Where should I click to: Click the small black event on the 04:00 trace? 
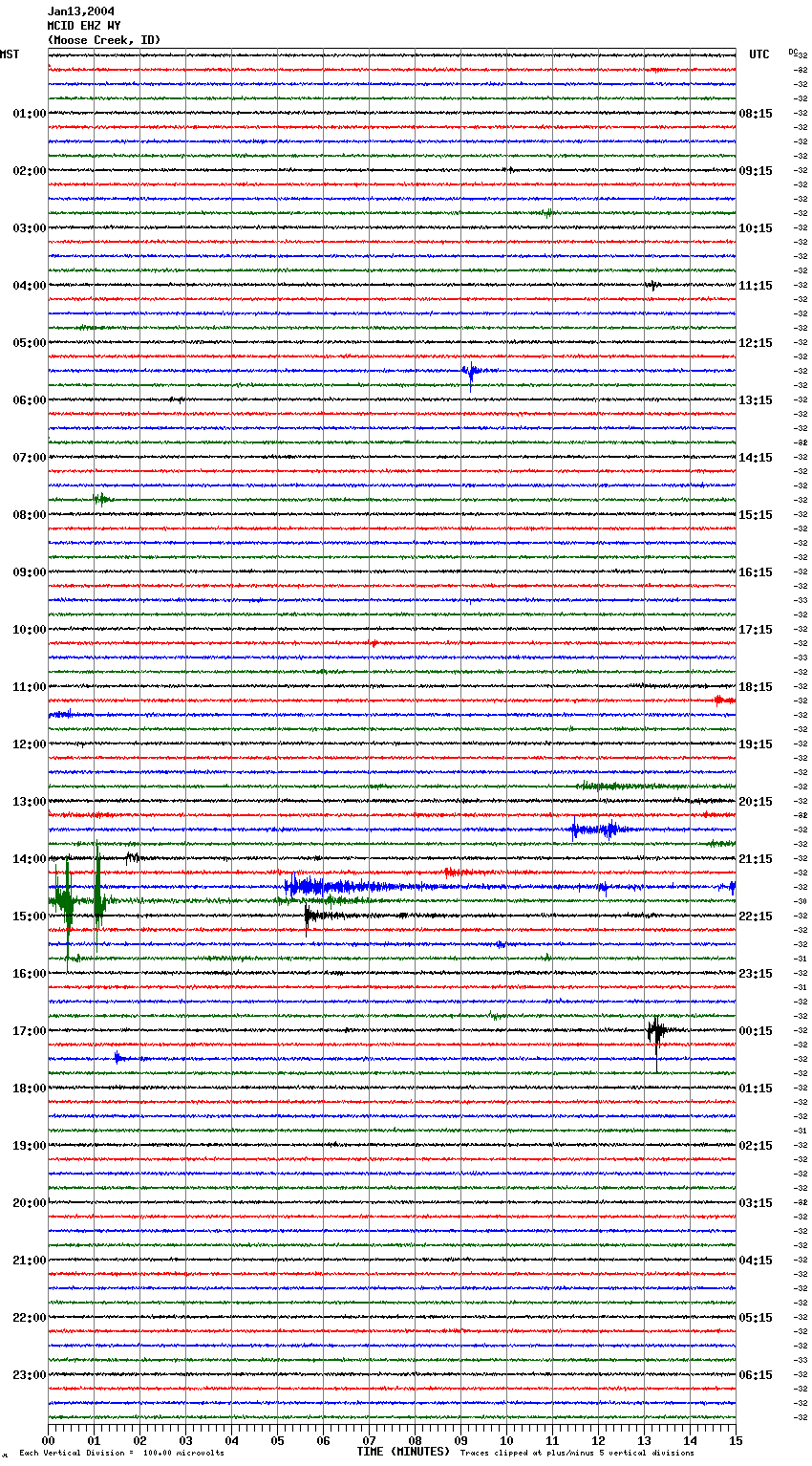coord(652,285)
